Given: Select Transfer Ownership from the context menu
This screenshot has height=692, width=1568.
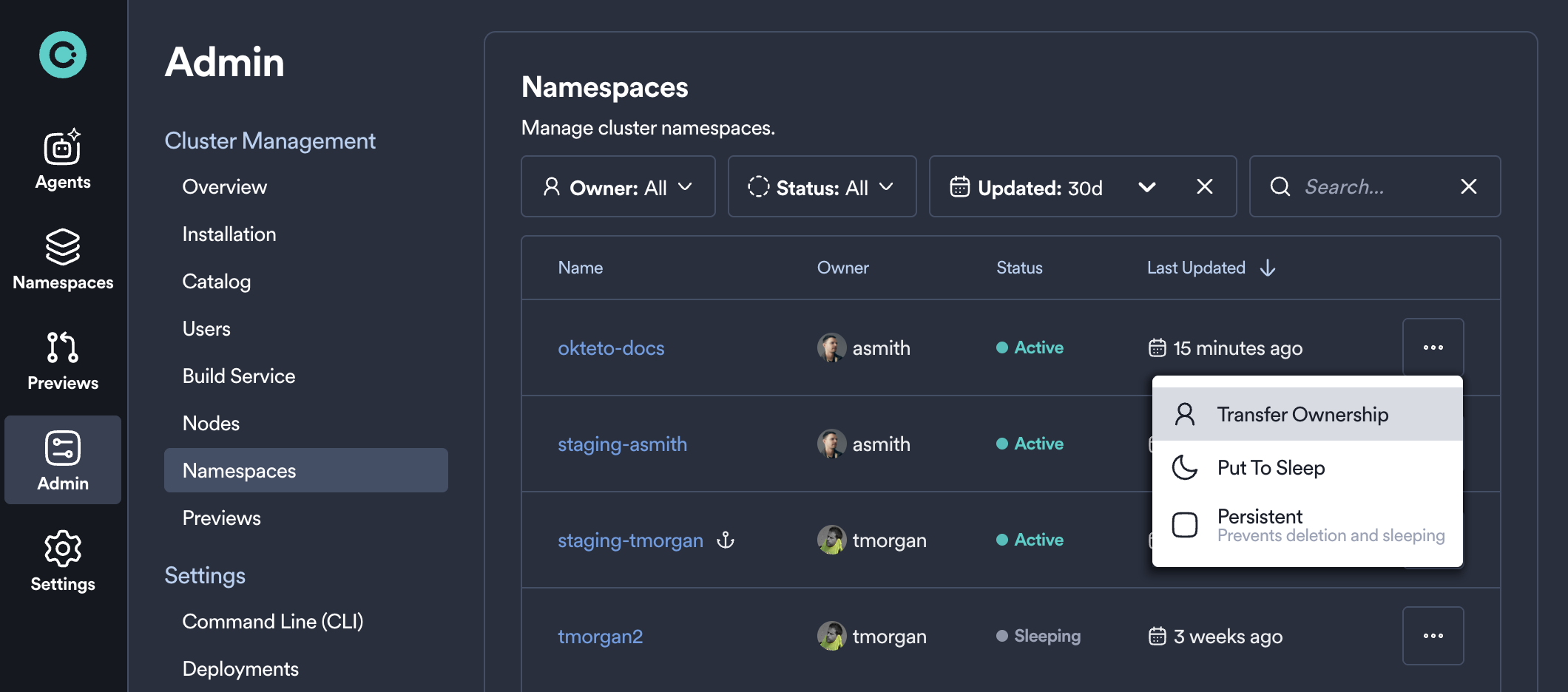Looking at the screenshot, I should click(1303, 414).
